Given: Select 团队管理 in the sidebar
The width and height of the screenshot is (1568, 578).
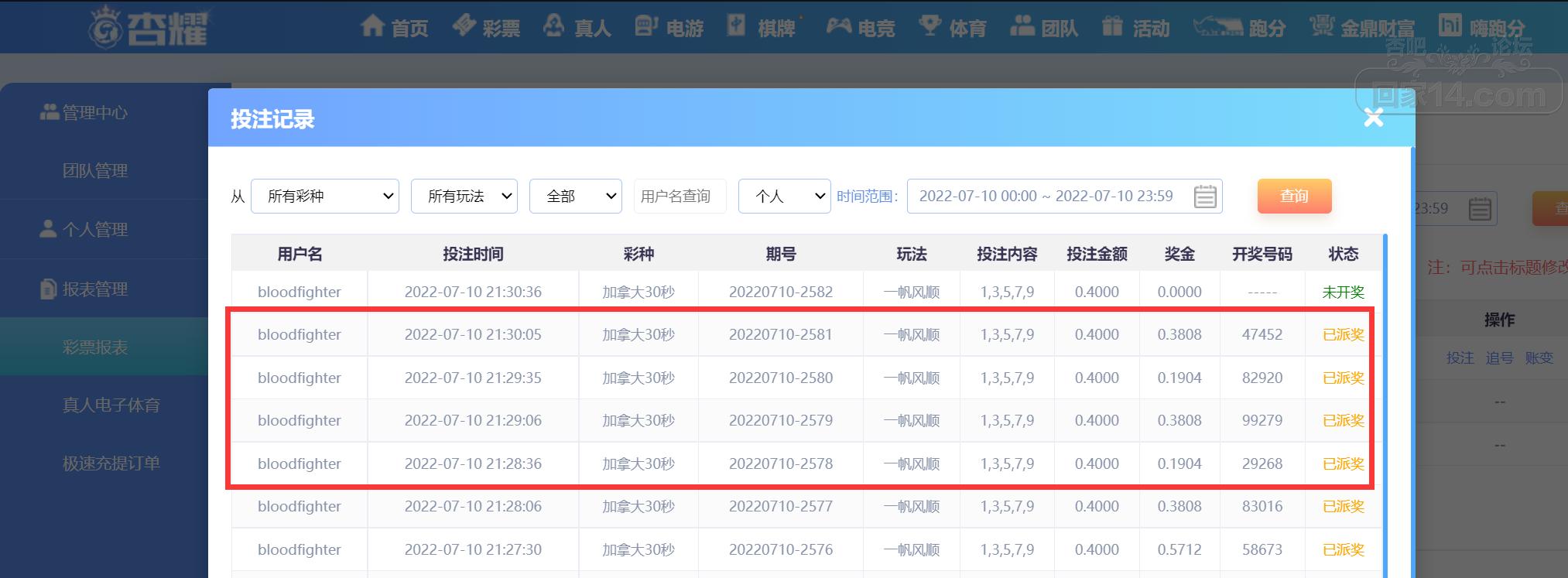Looking at the screenshot, I should pyautogui.click(x=95, y=171).
